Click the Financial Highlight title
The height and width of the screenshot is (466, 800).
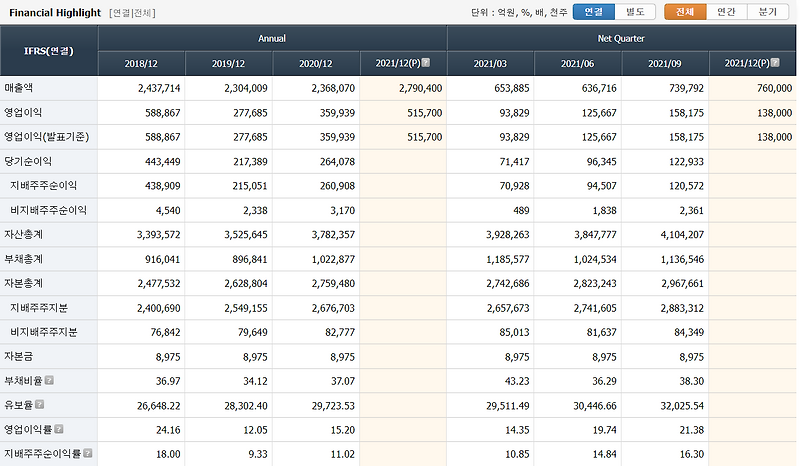coord(55,13)
